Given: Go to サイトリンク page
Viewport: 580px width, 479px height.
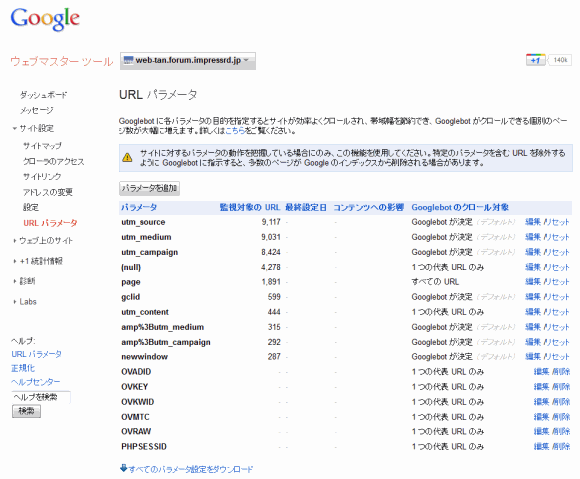Looking at the screenshot, I should point(42,176).
